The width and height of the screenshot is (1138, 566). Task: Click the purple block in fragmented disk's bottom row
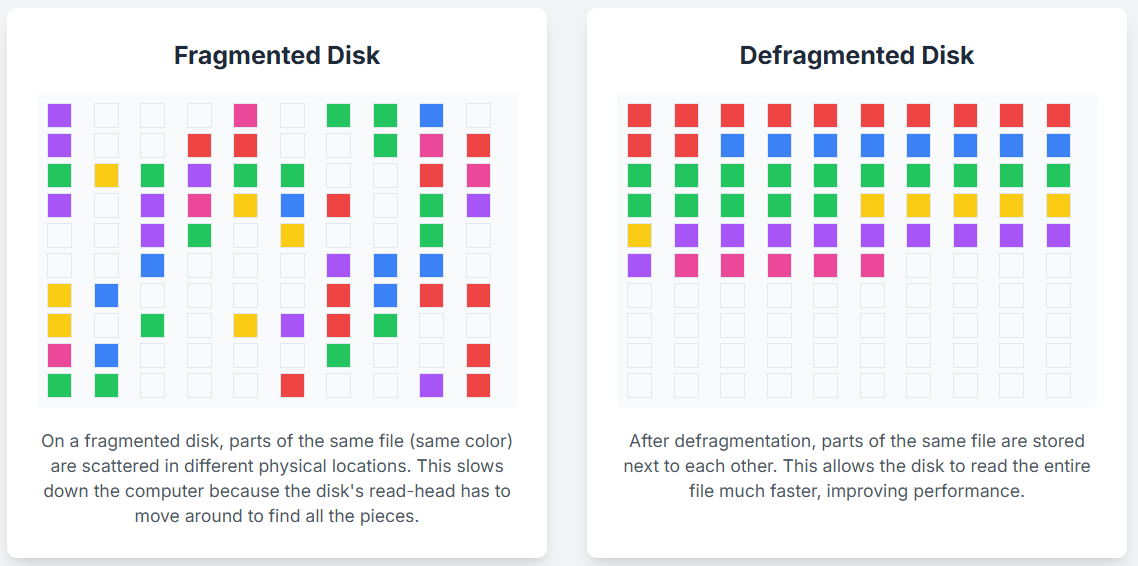pos(432,386)
